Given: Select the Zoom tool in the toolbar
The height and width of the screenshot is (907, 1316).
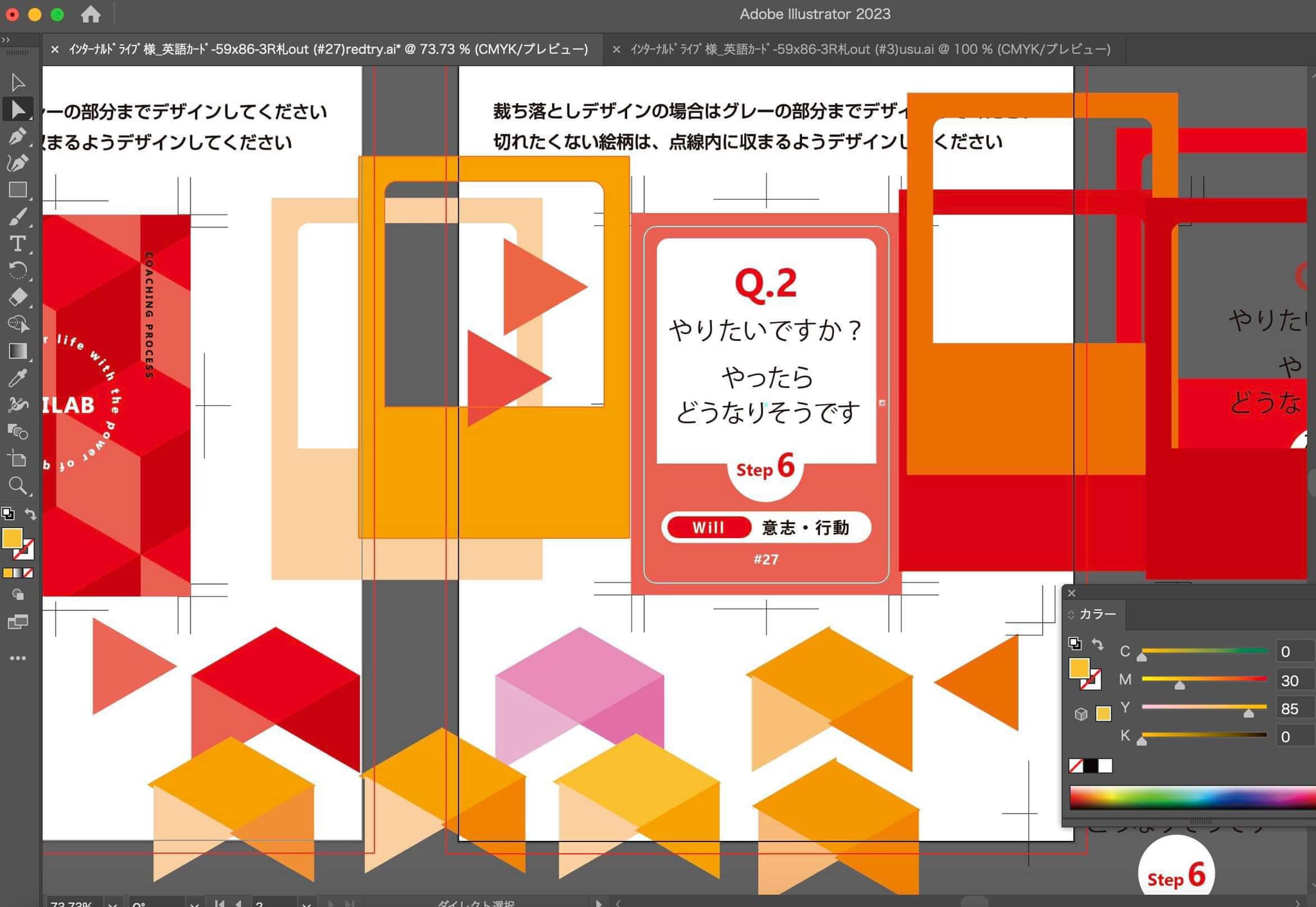Looking at the screenshot, I should 17,486.
